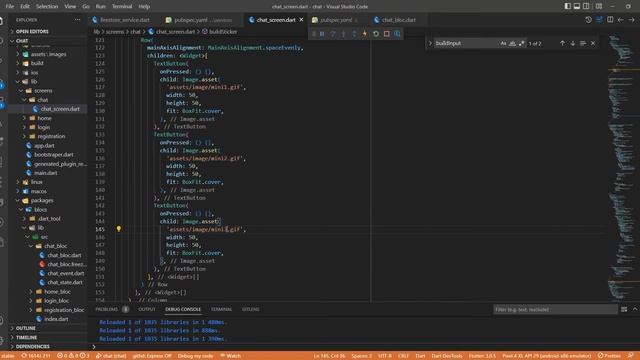Stop debugging with red square icon
Screen dimensions: 640x360
point(387,34)
